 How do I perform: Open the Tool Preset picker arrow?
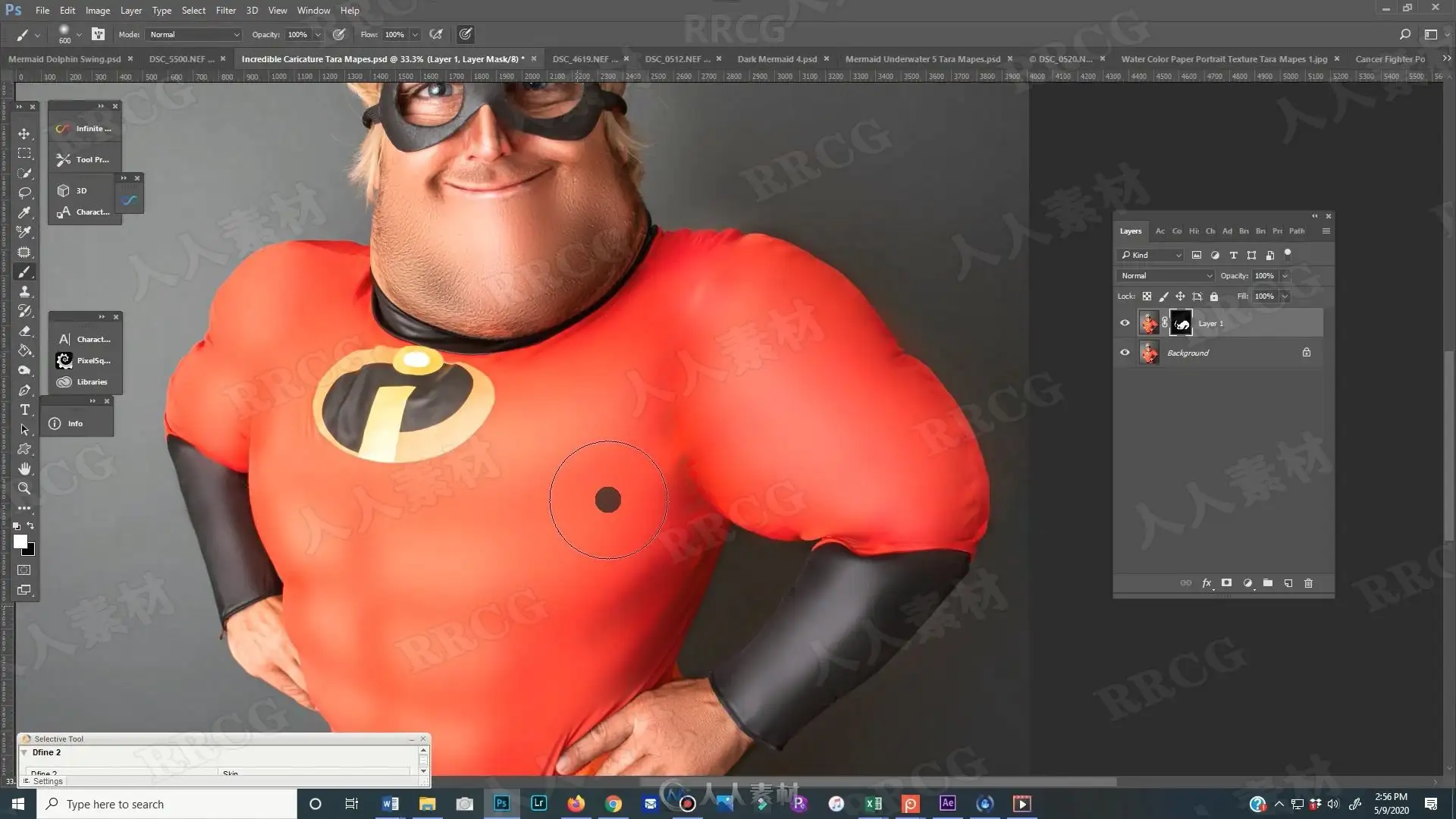tap(37, 34)
